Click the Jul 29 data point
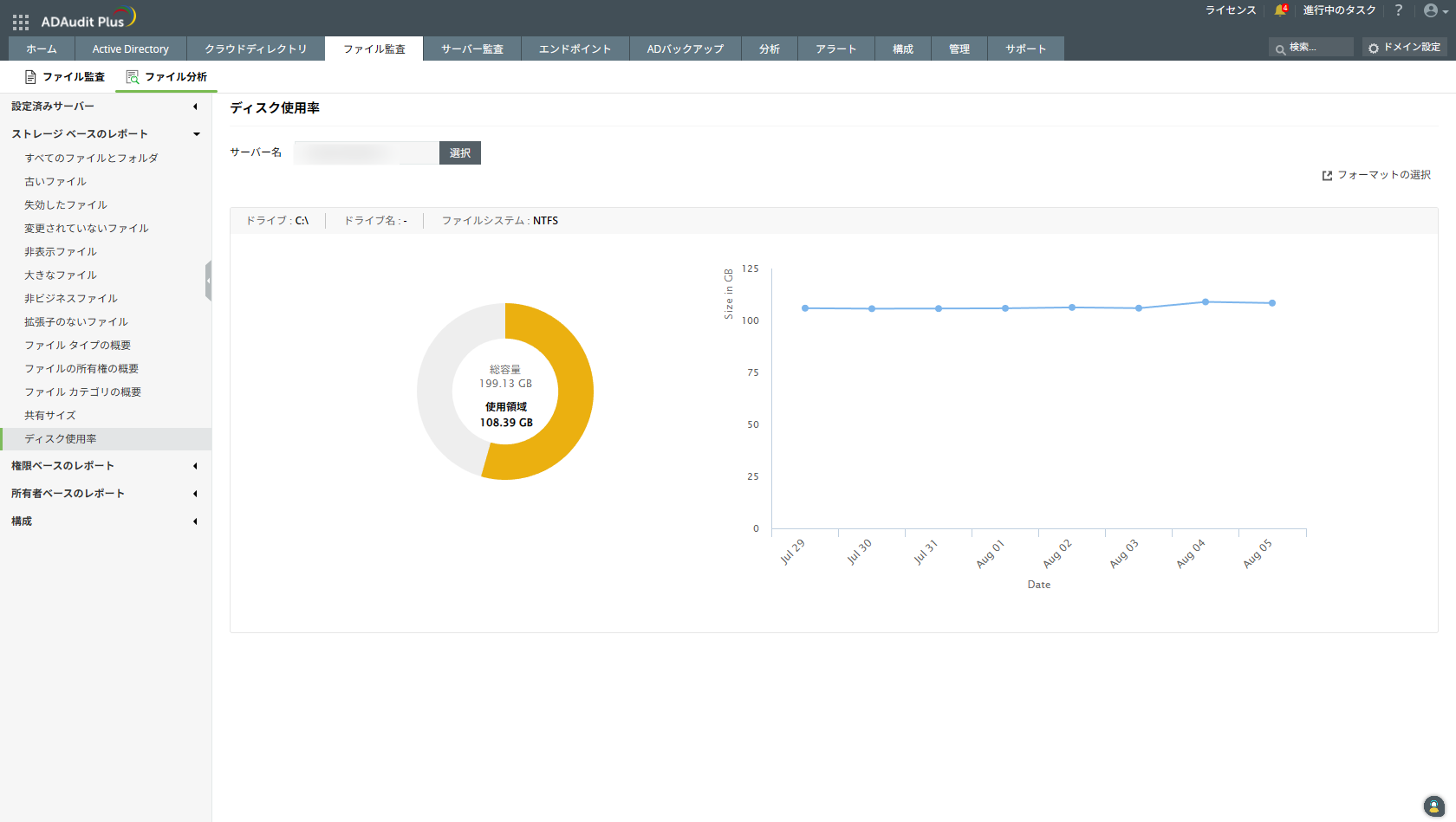Viewport: 1456px width, 822px height. pos(805,308)
